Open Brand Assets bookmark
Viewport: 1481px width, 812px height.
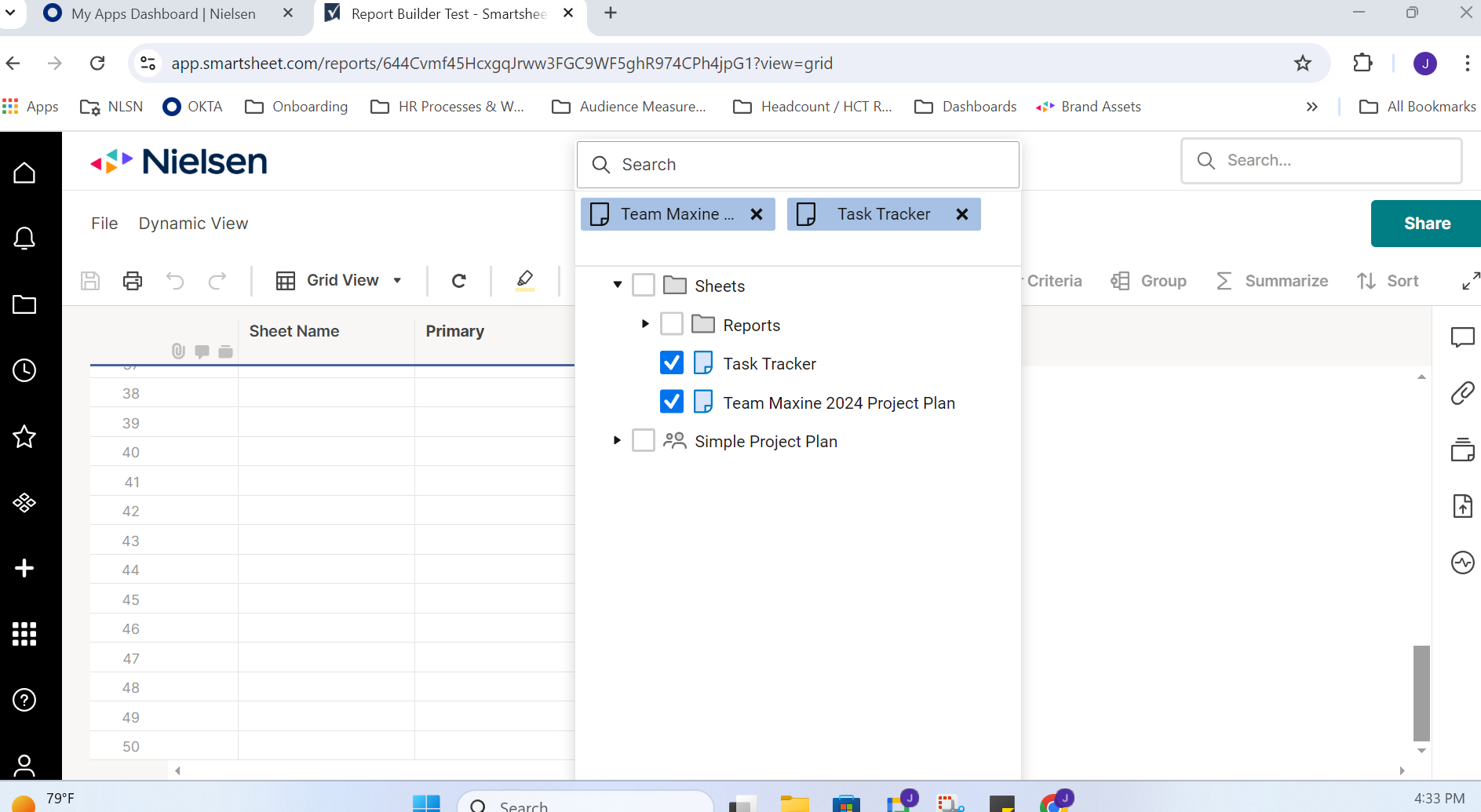pos(1089,107)
